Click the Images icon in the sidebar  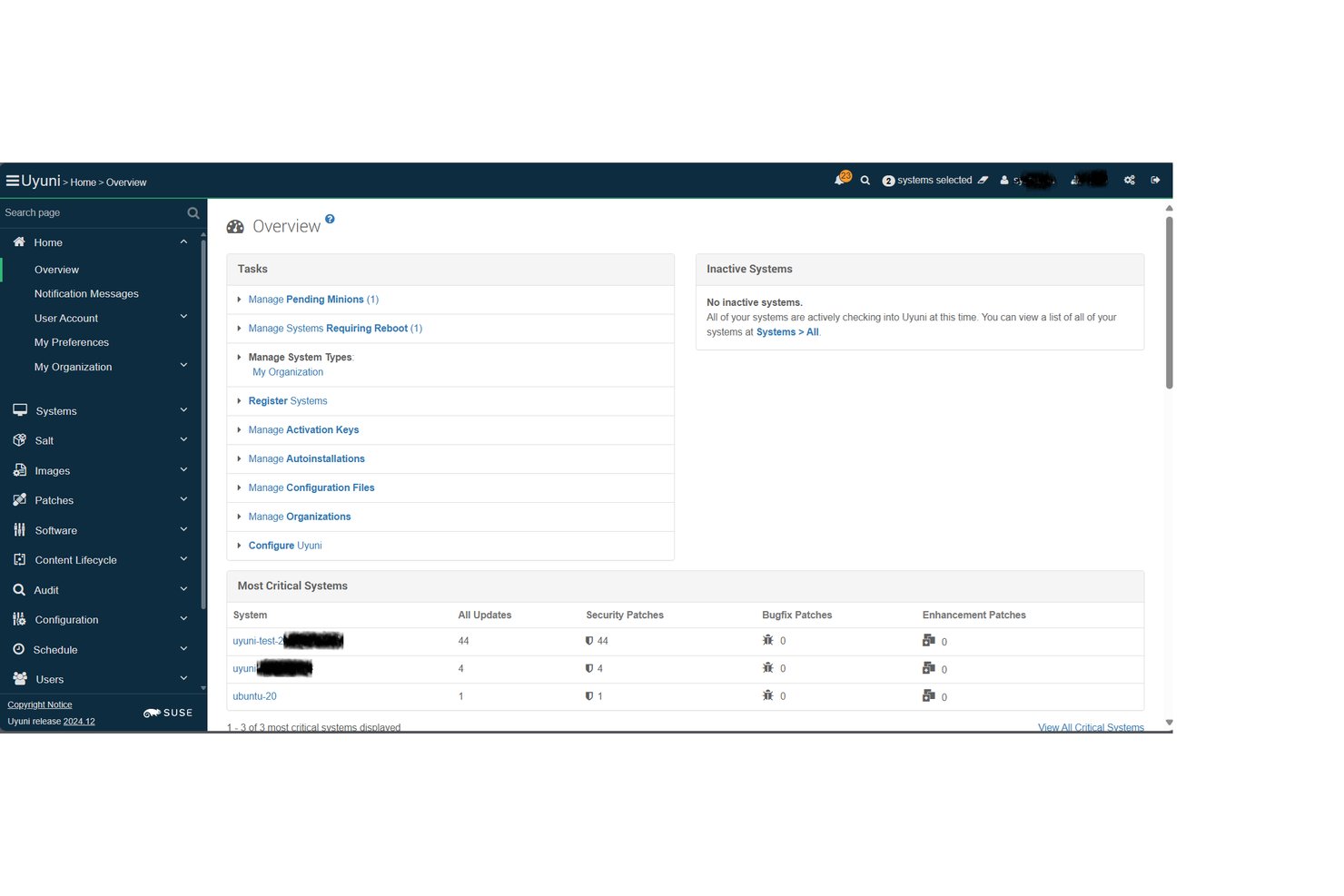pos(20,470)
